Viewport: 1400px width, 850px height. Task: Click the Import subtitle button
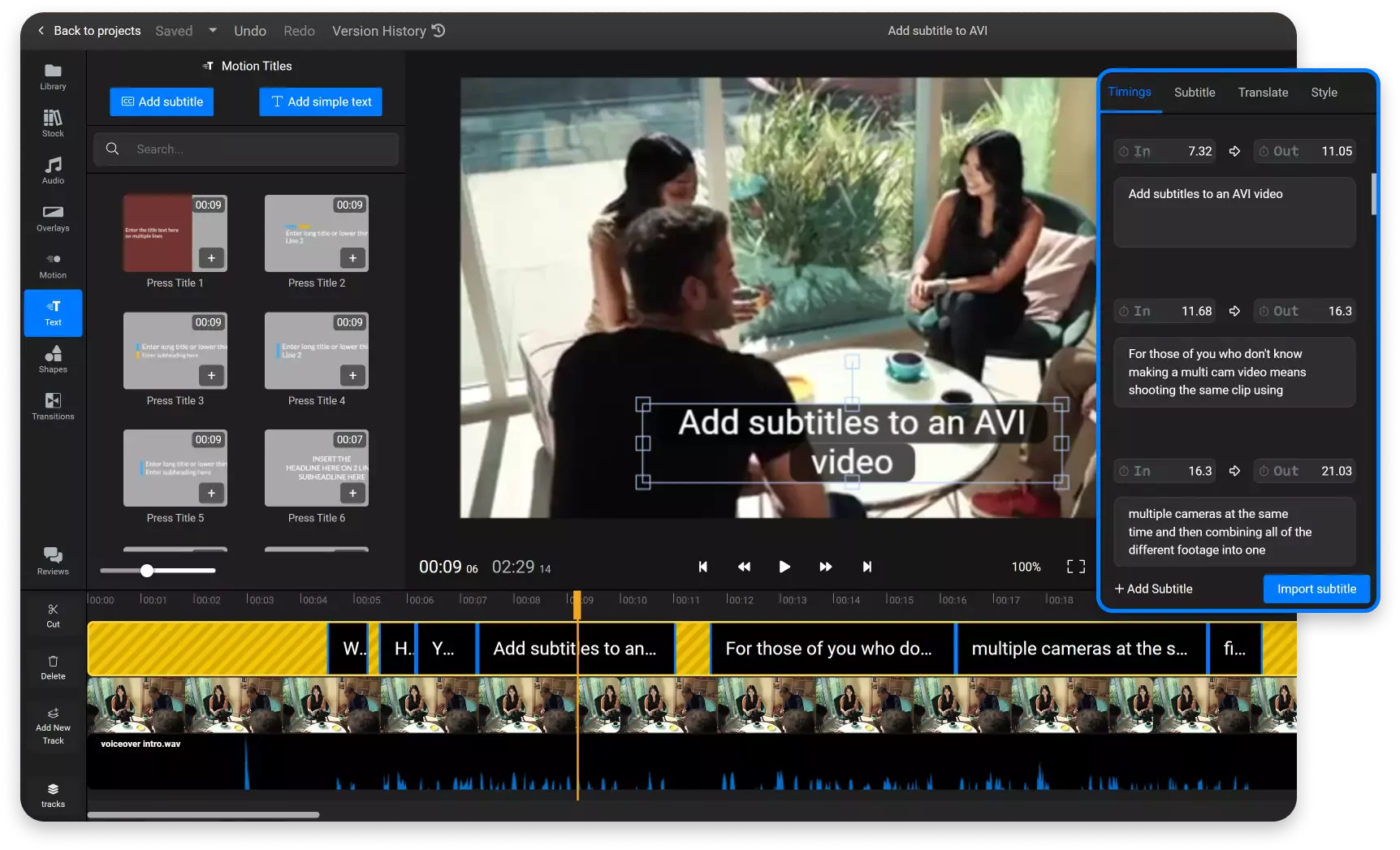[x=1316, y=589]
